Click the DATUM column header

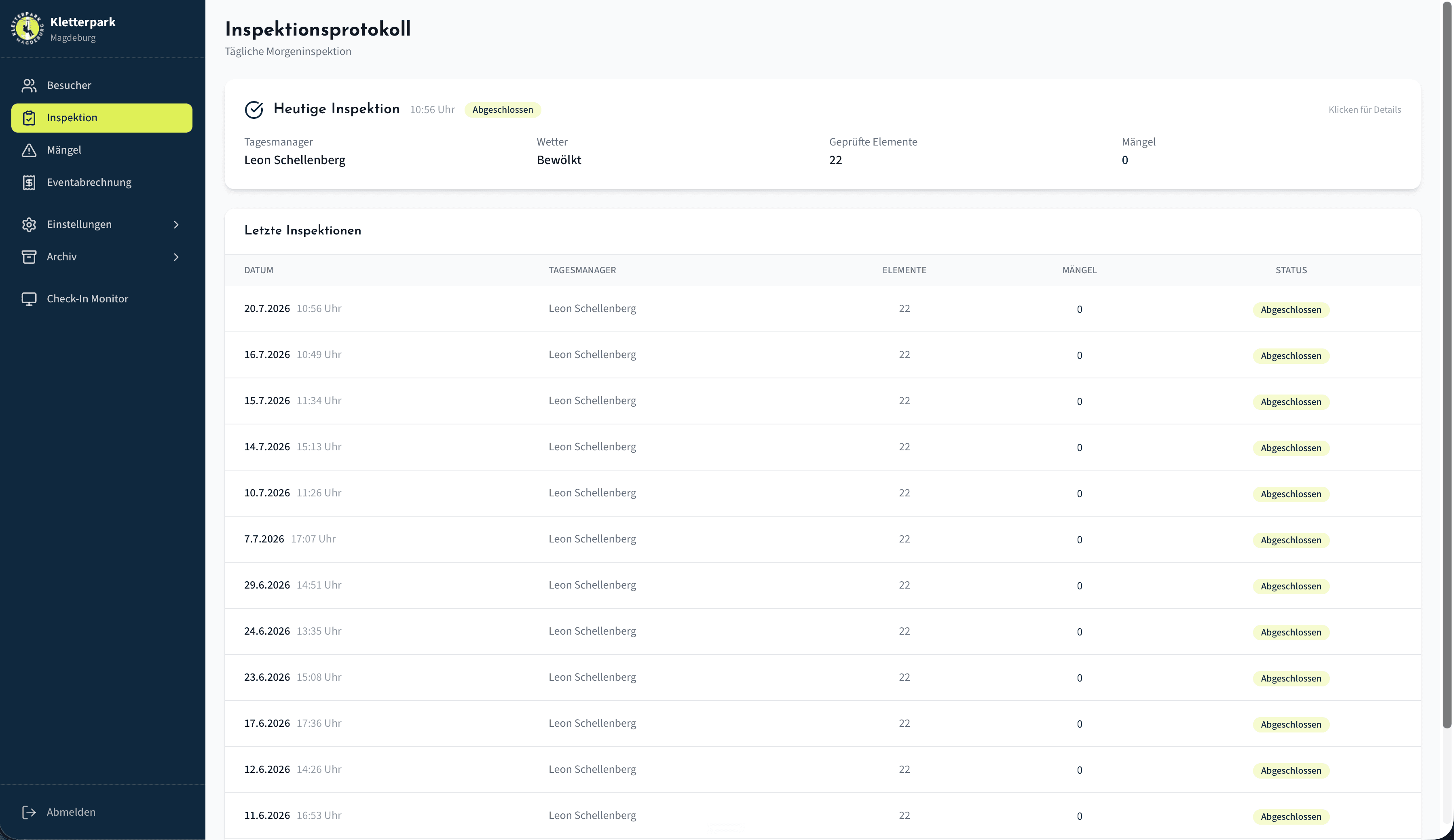pyautogui.click(x=258, y=270)
